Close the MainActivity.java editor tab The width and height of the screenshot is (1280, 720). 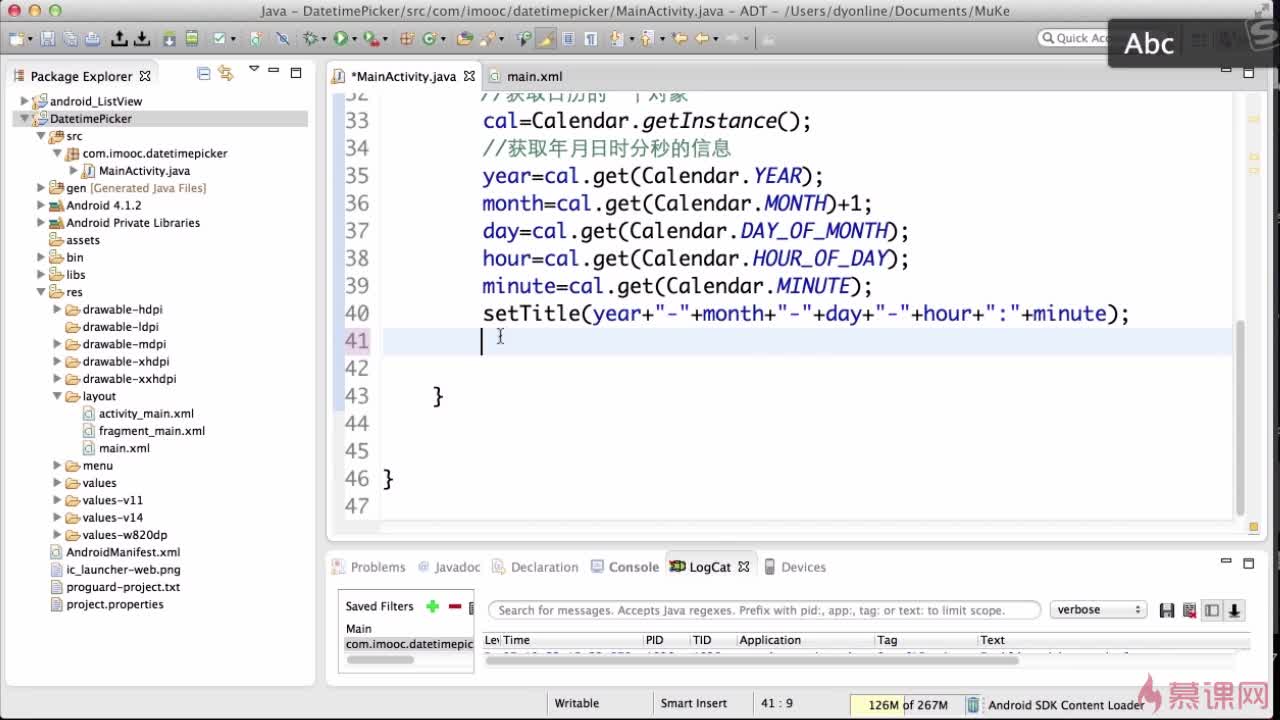(469, 76)
